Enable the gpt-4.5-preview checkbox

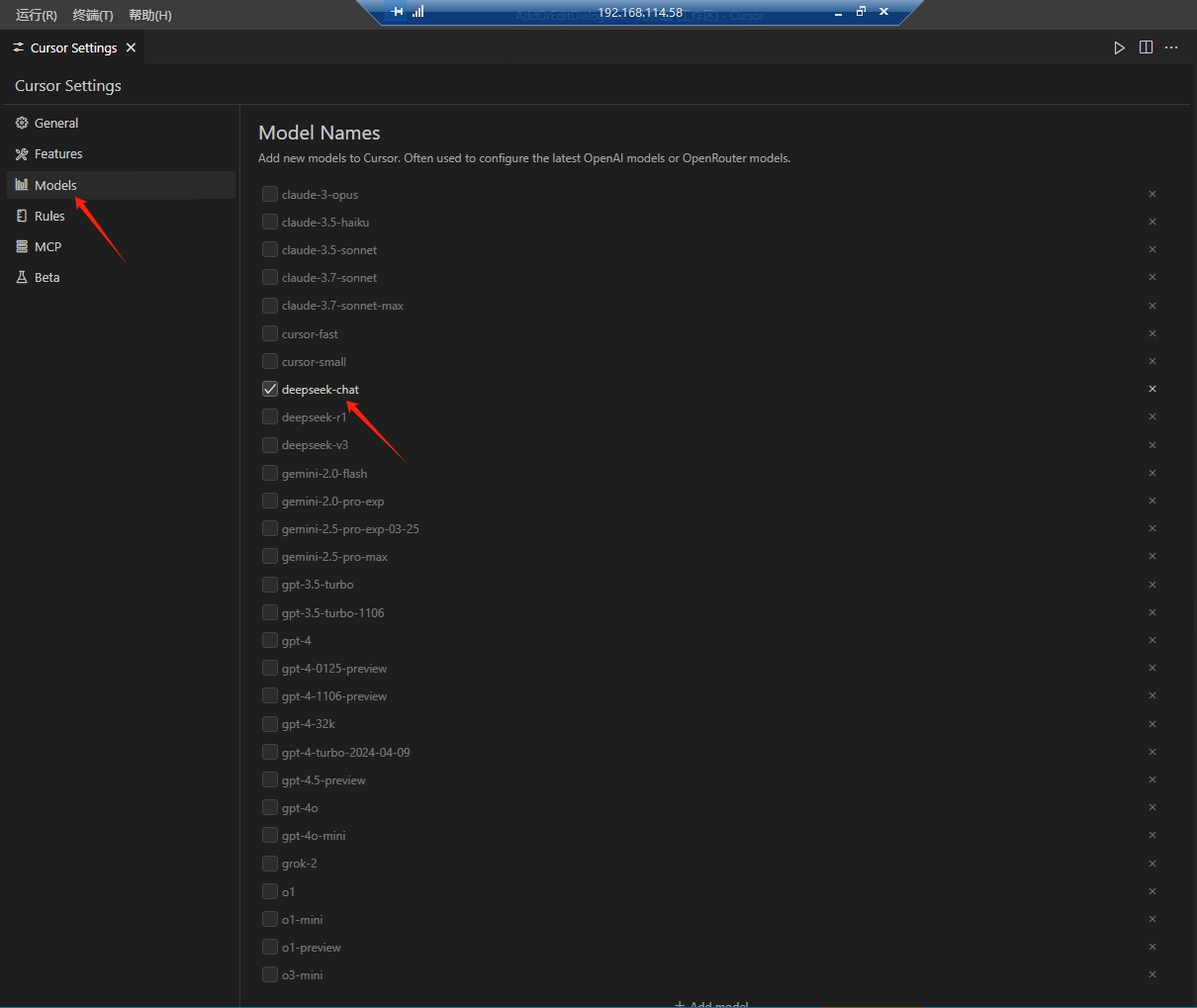(x=269, y=779)
